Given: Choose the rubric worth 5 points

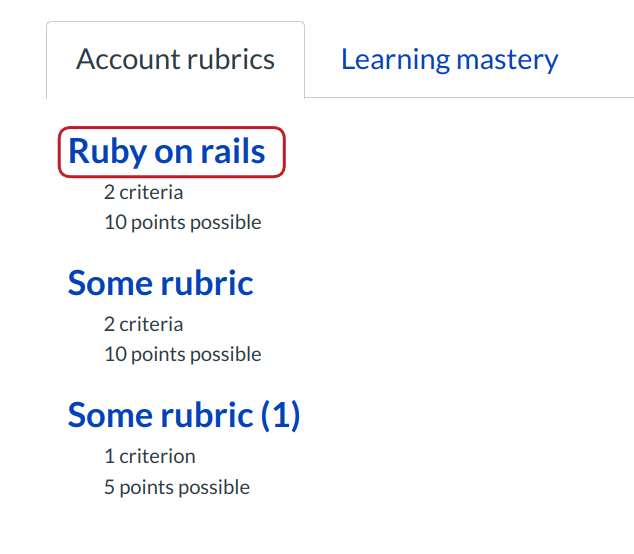Looking at the screenshot, I should (x=184, y=415).
